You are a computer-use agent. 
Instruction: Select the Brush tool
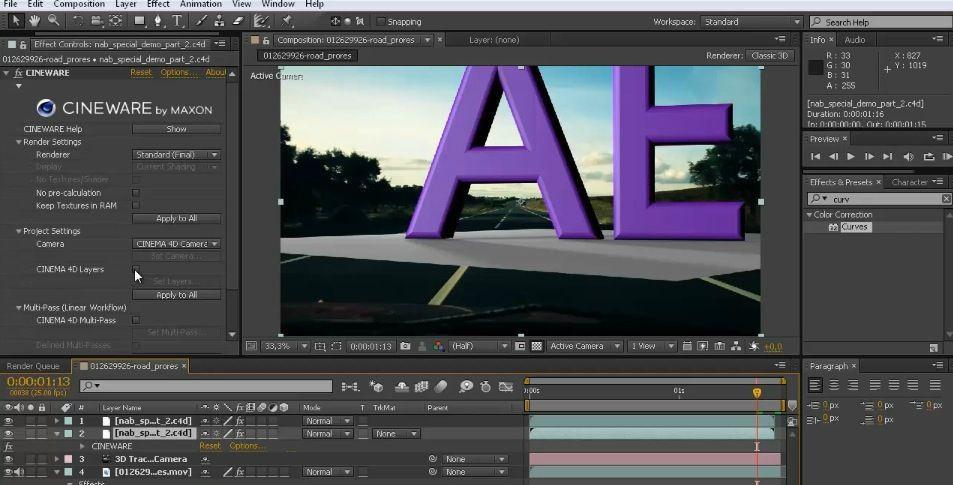[201, 21]
